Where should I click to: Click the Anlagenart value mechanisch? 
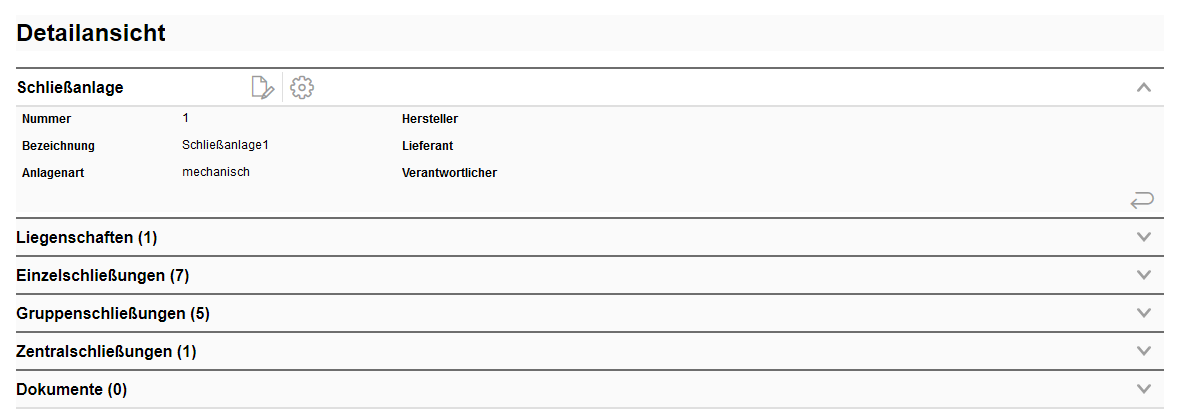coord(216,172)
